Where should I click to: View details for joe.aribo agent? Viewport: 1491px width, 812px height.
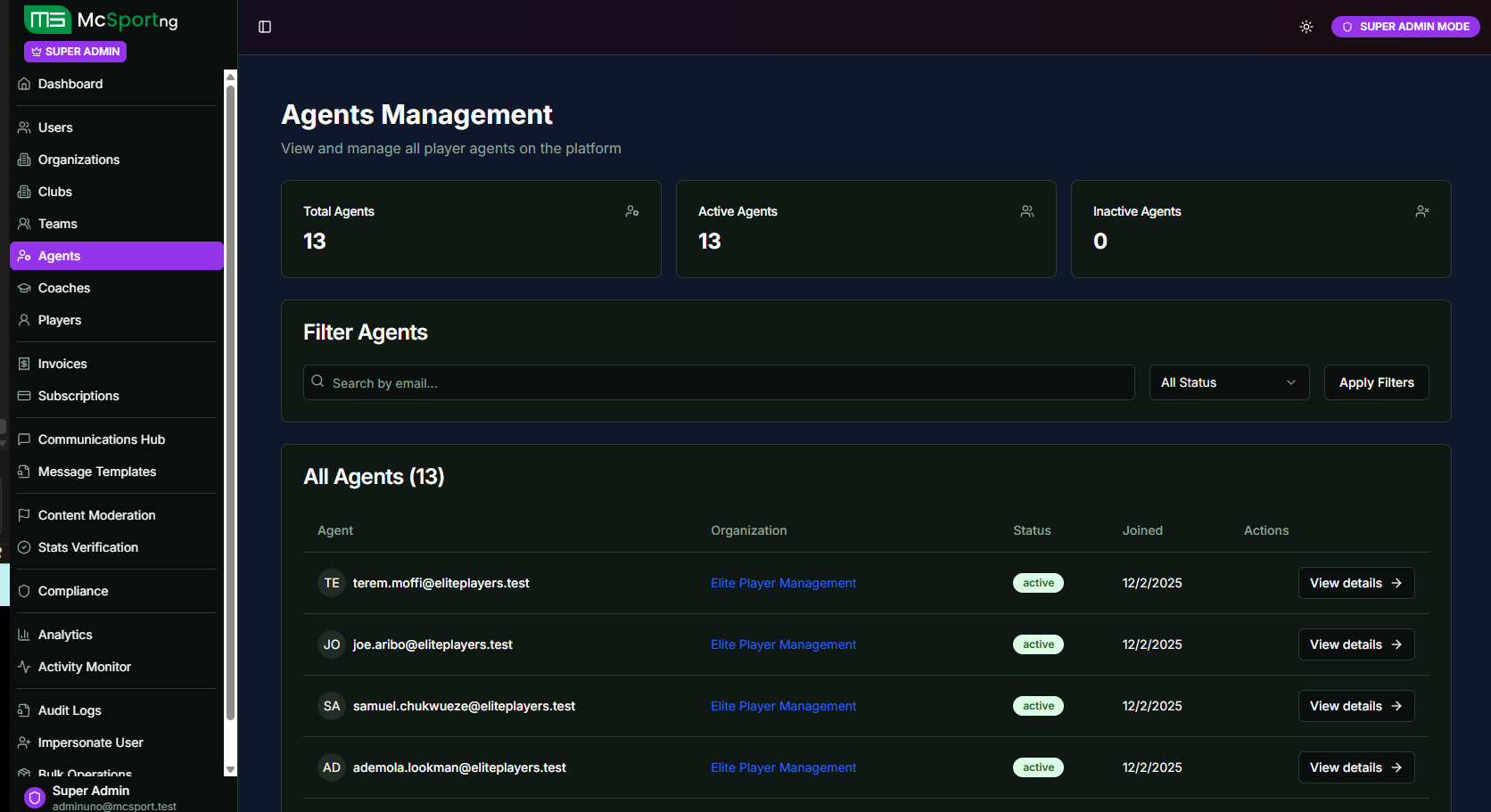(x=1355, y=644)
